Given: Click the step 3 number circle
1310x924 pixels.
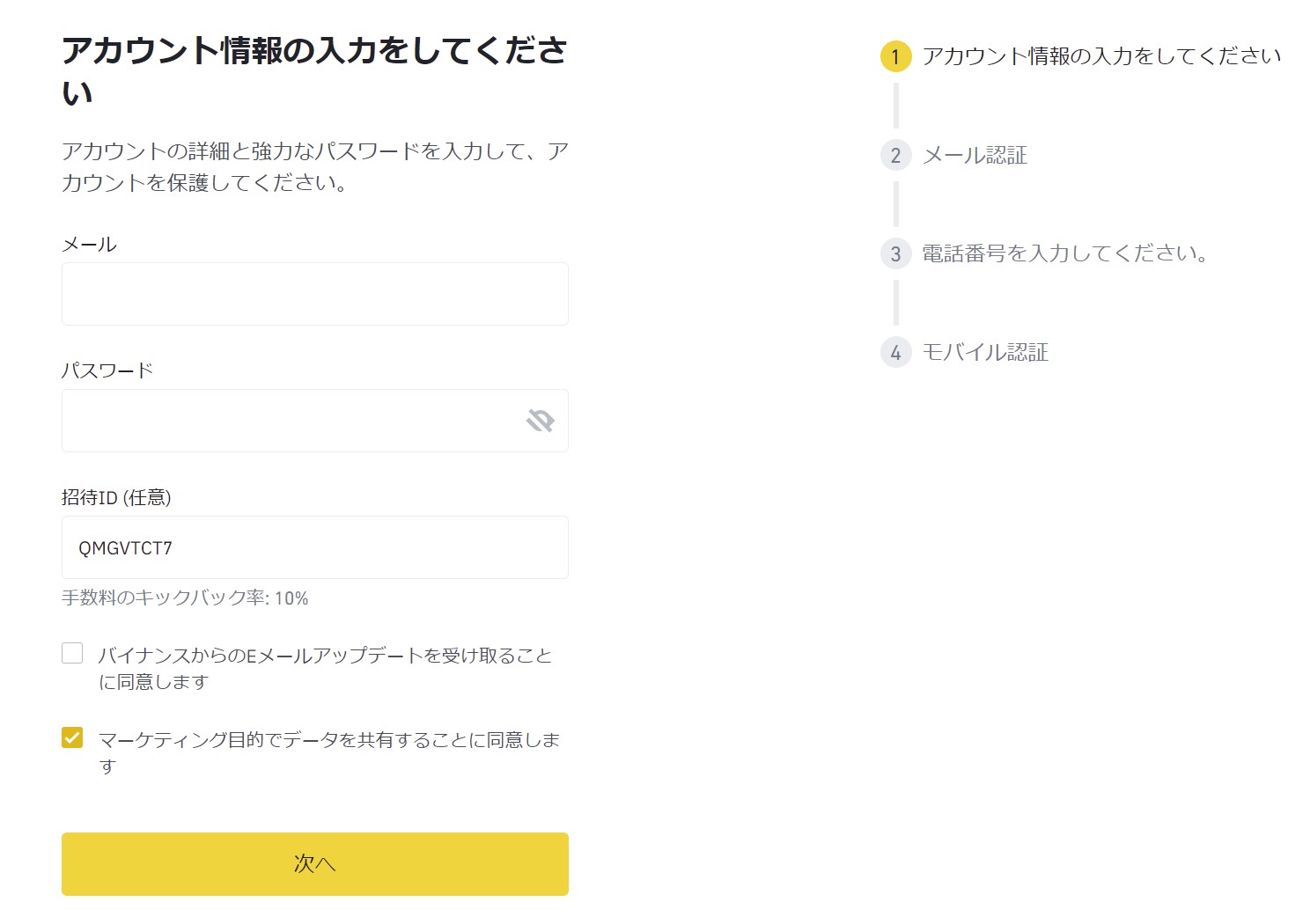Looking at the screenshot, I should pos(895,254).
